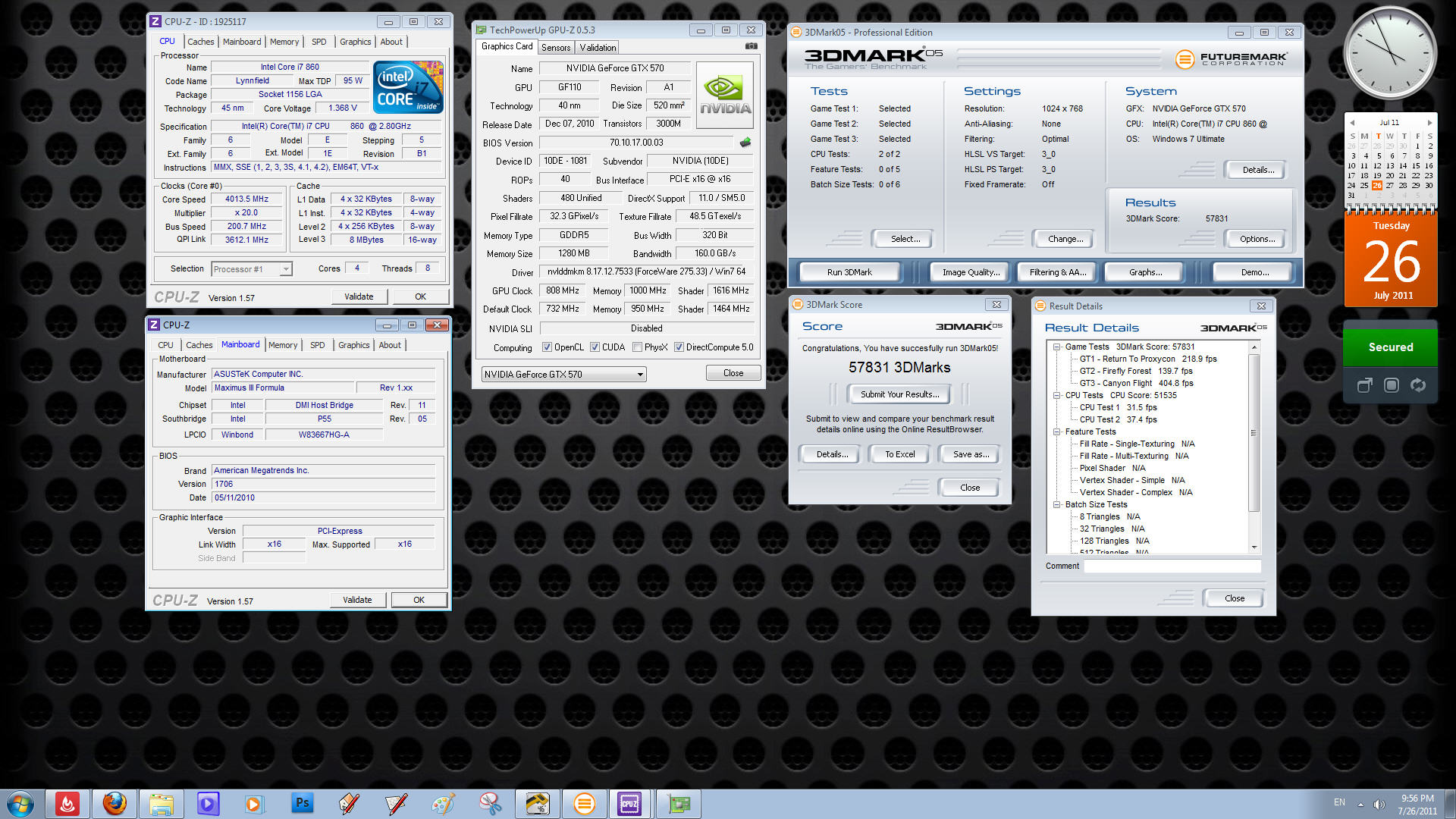Viewport: 1456px width, 819px height.
Task: Toggle the OpenCL checkbox
Action: point(547,347)
